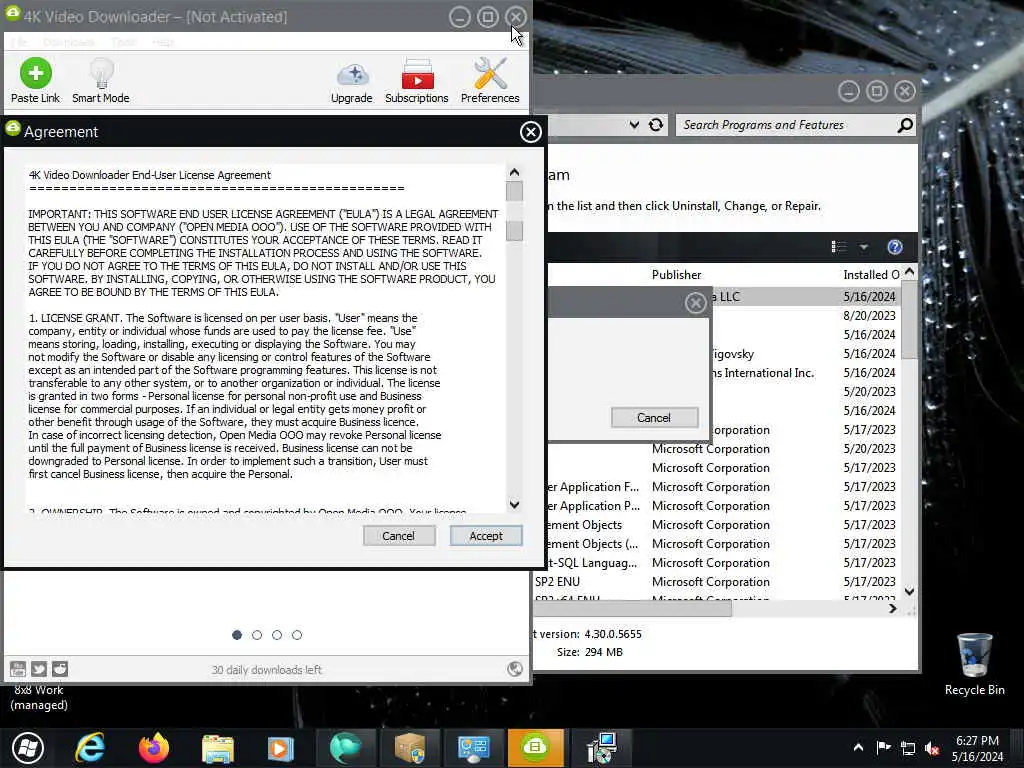Launch Internet Explorer from taskbar
Viewport: 1024px width, 768px height.
(x=89, y=748)
